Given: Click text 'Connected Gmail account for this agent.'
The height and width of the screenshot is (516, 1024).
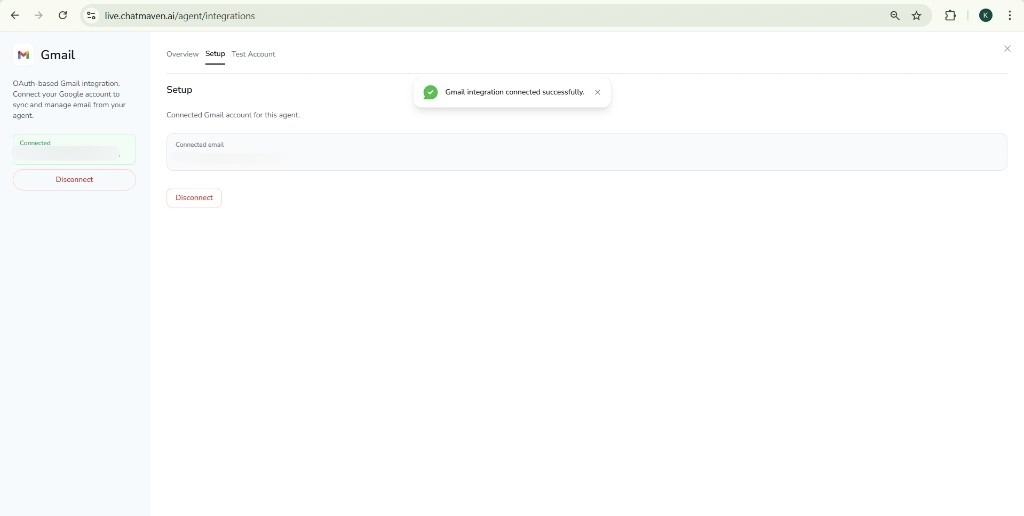Looking at the screenshot, I should coord(232,115).
